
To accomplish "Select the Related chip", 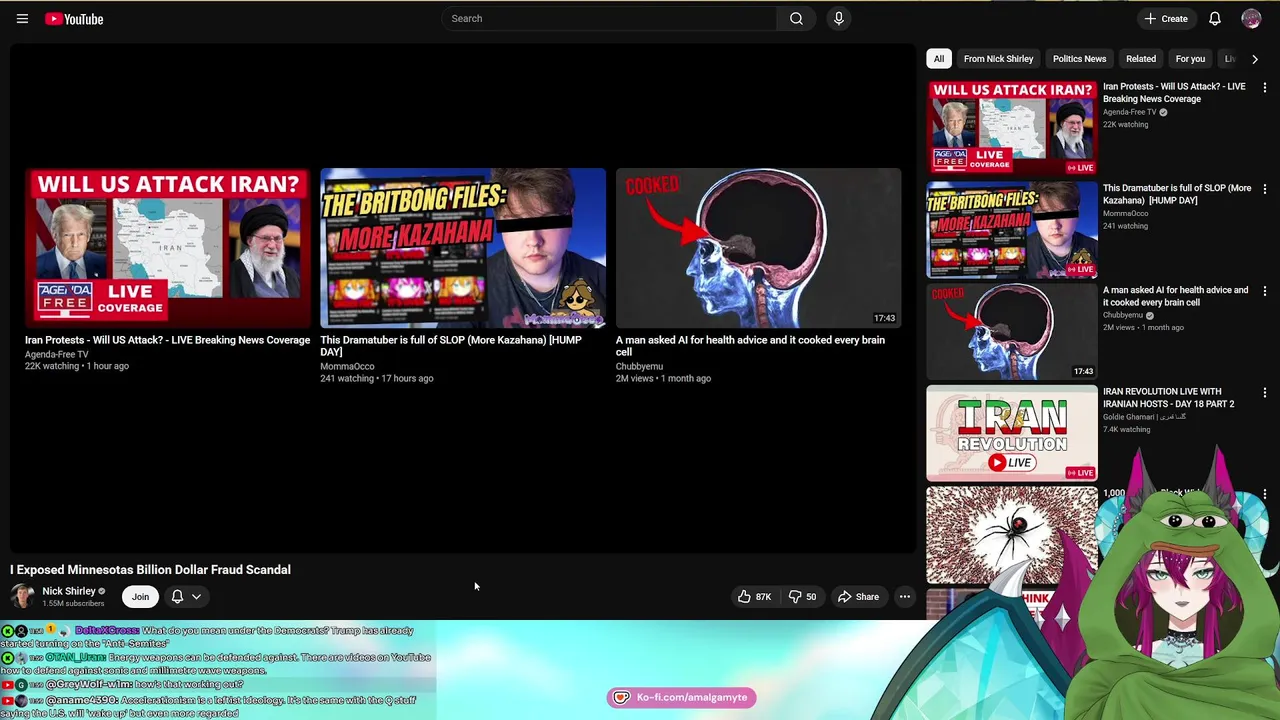I will [1141, 59].
